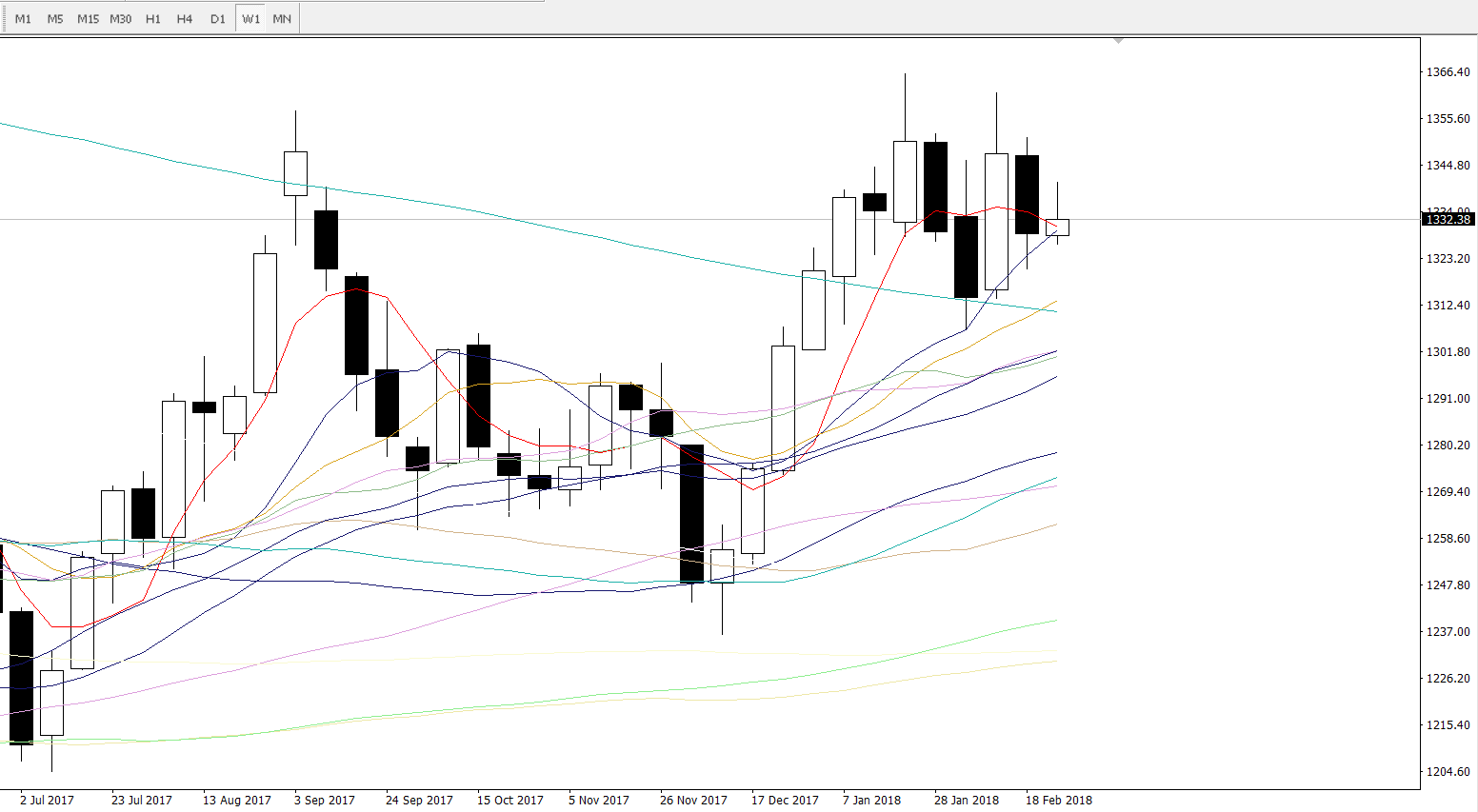The width and height of the screenshot is (1478, 812).
Task: Click the M30 timeframe button
Action: click(x=120, y=19)
